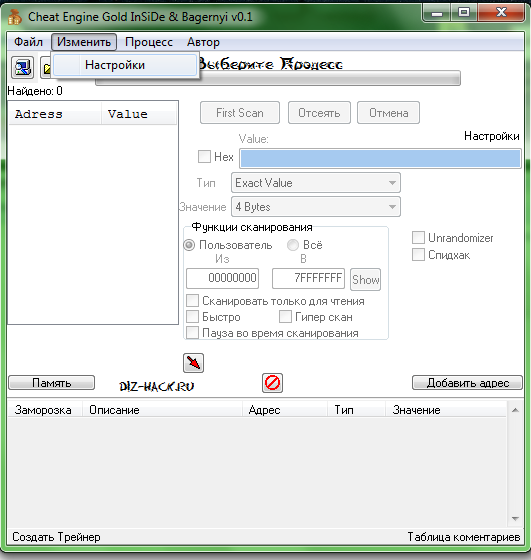
Task: Click the First Scan button
Action: [x=240, y=113]
